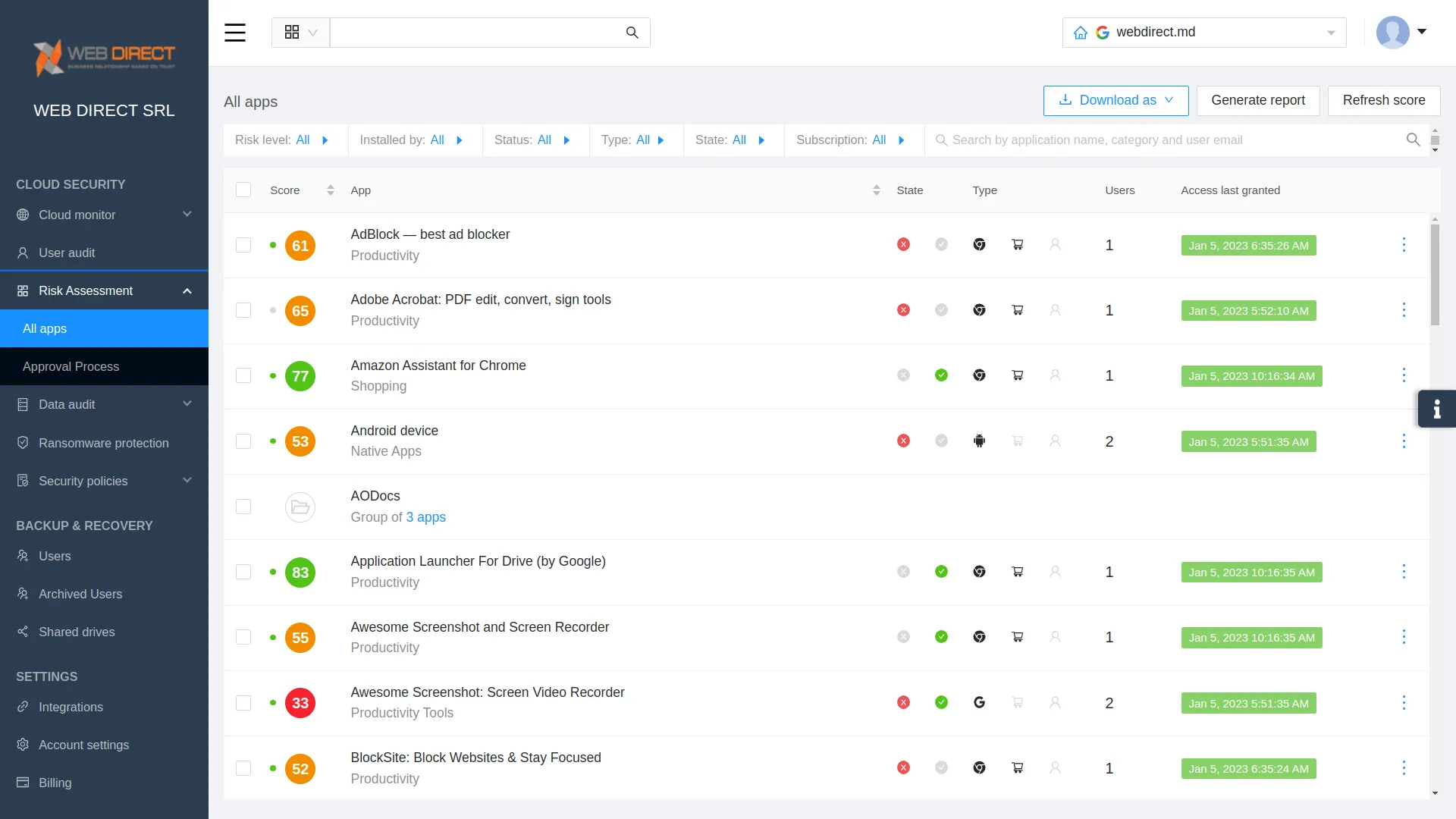Click the Generate report button
This screenshot has height=819, width=1456.
(1258, 100)
